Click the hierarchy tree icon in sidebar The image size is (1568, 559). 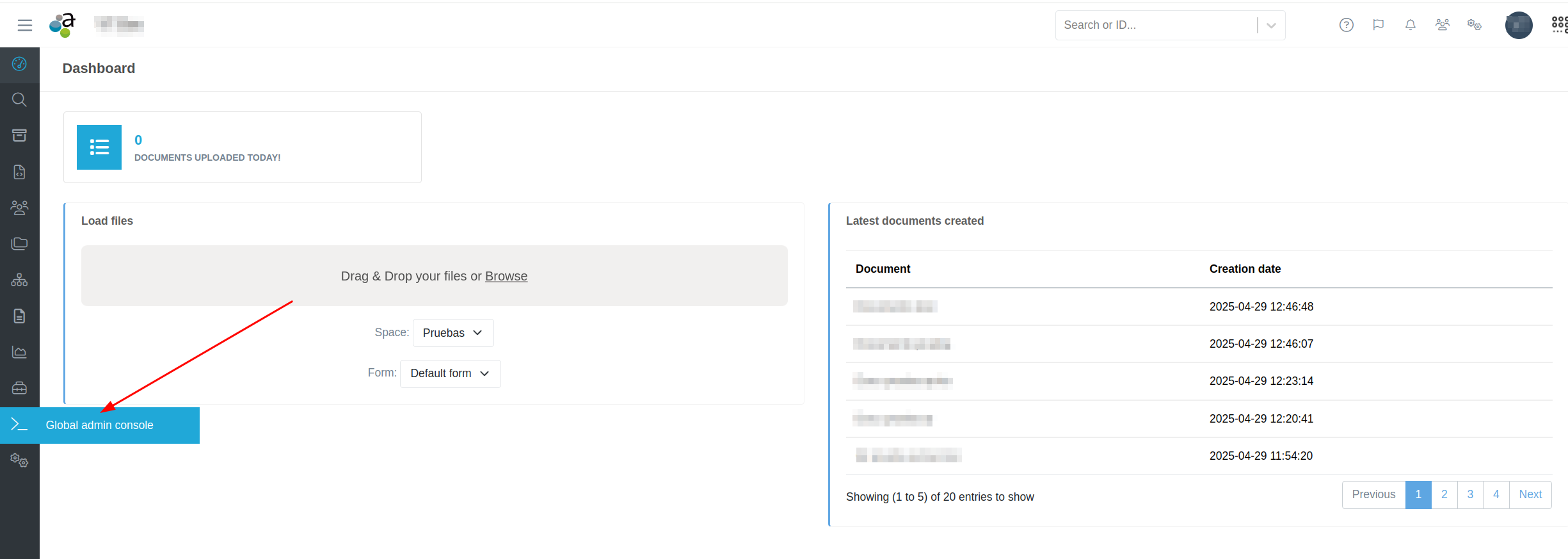coord(19,280)
